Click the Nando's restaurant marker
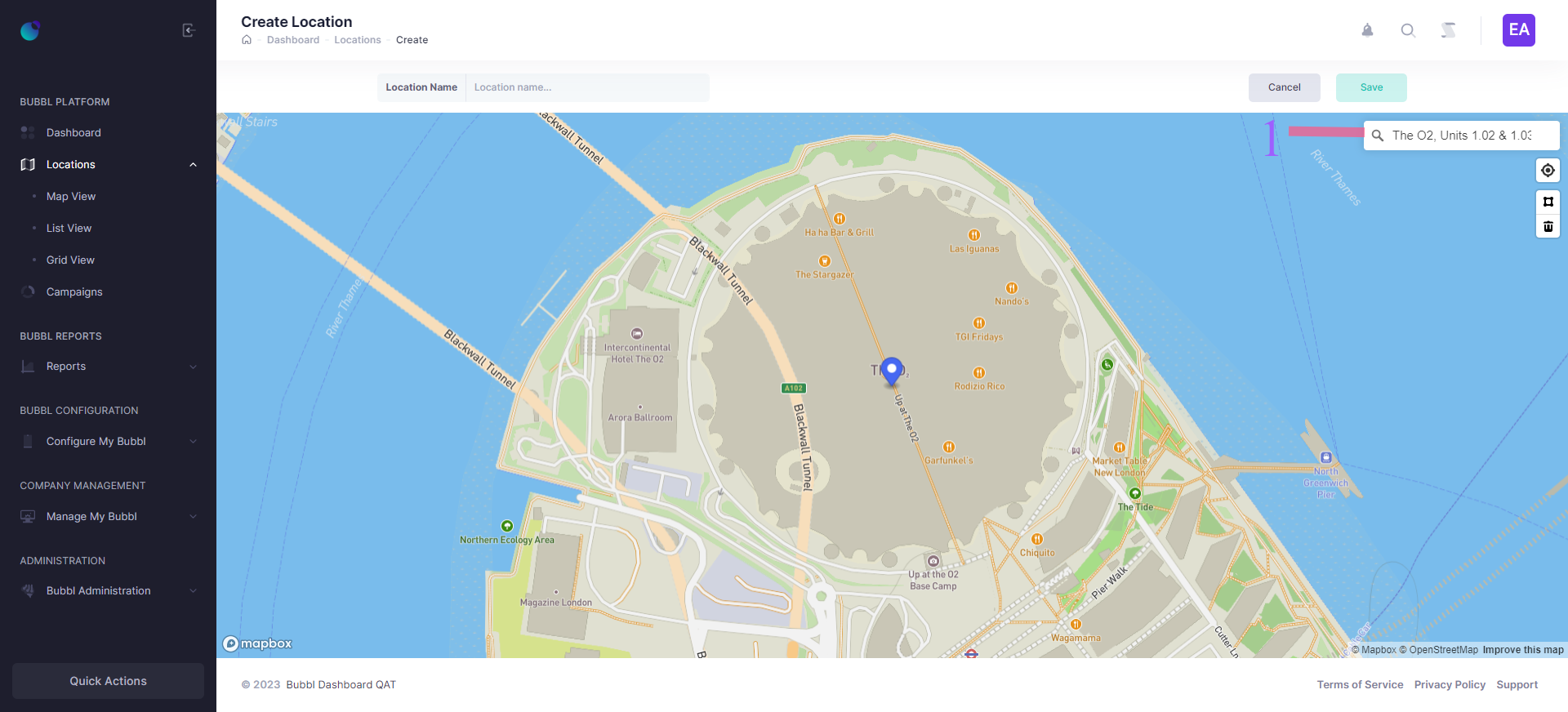 pyautogui.click(x=1012, y=287)
